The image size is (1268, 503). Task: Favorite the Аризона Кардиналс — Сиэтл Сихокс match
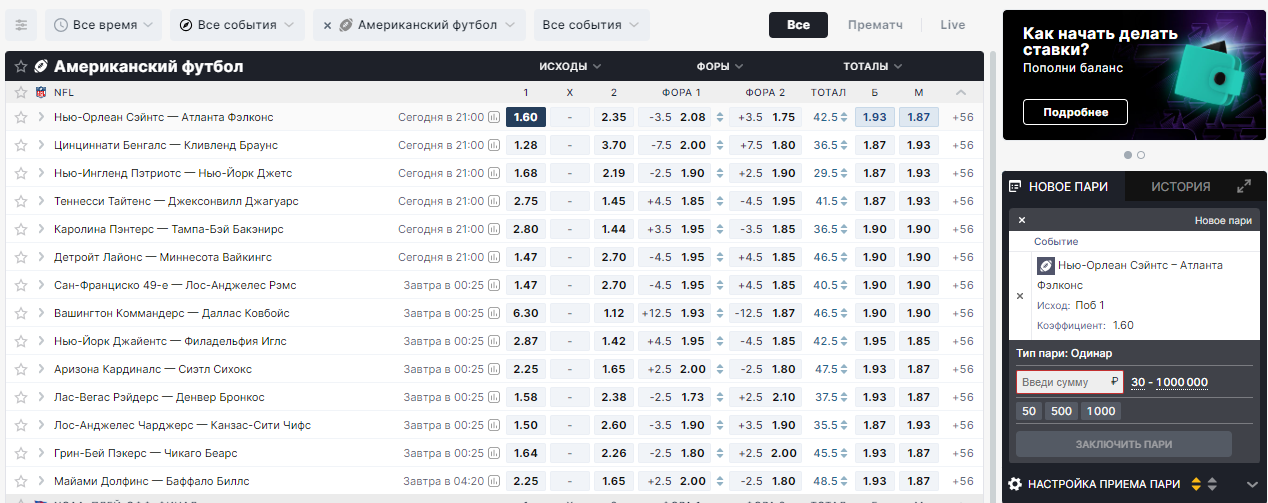click(x=20, y=369)
